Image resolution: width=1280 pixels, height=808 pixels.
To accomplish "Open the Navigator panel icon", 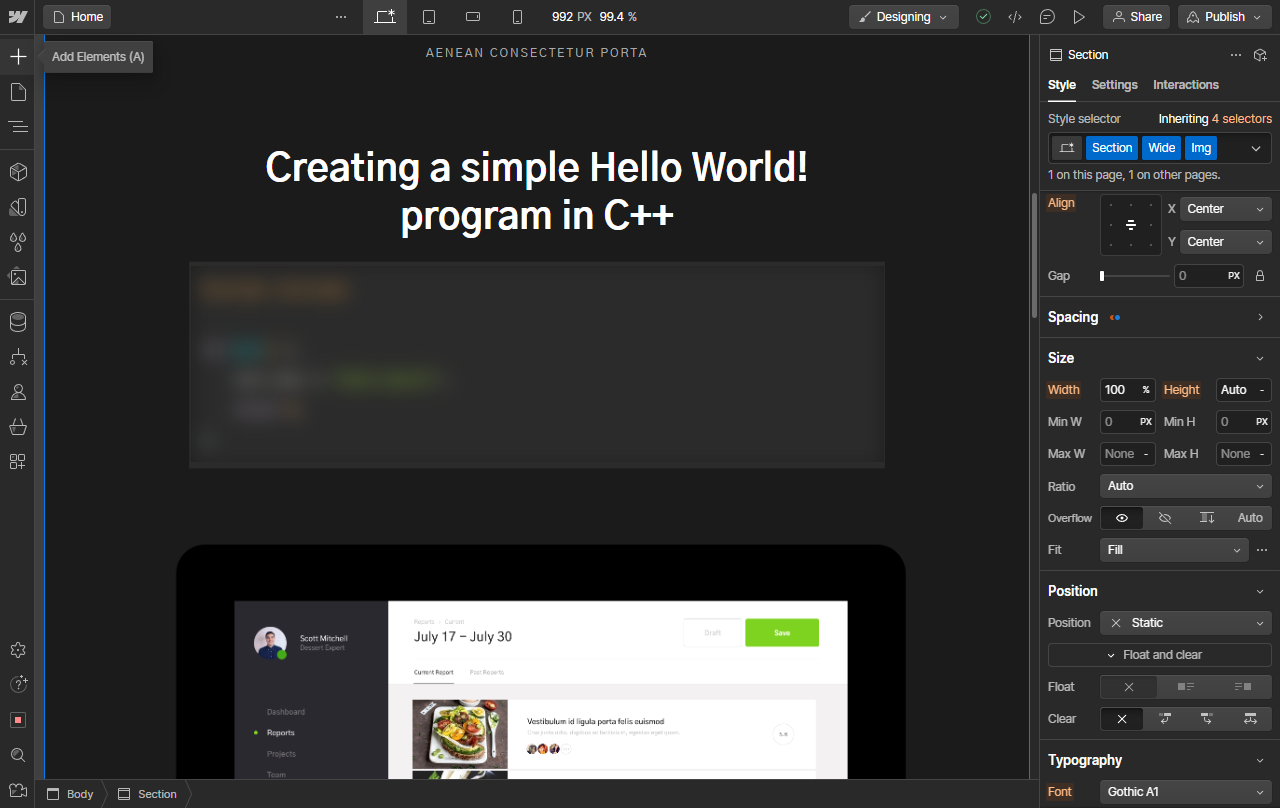I will point(18,127).
